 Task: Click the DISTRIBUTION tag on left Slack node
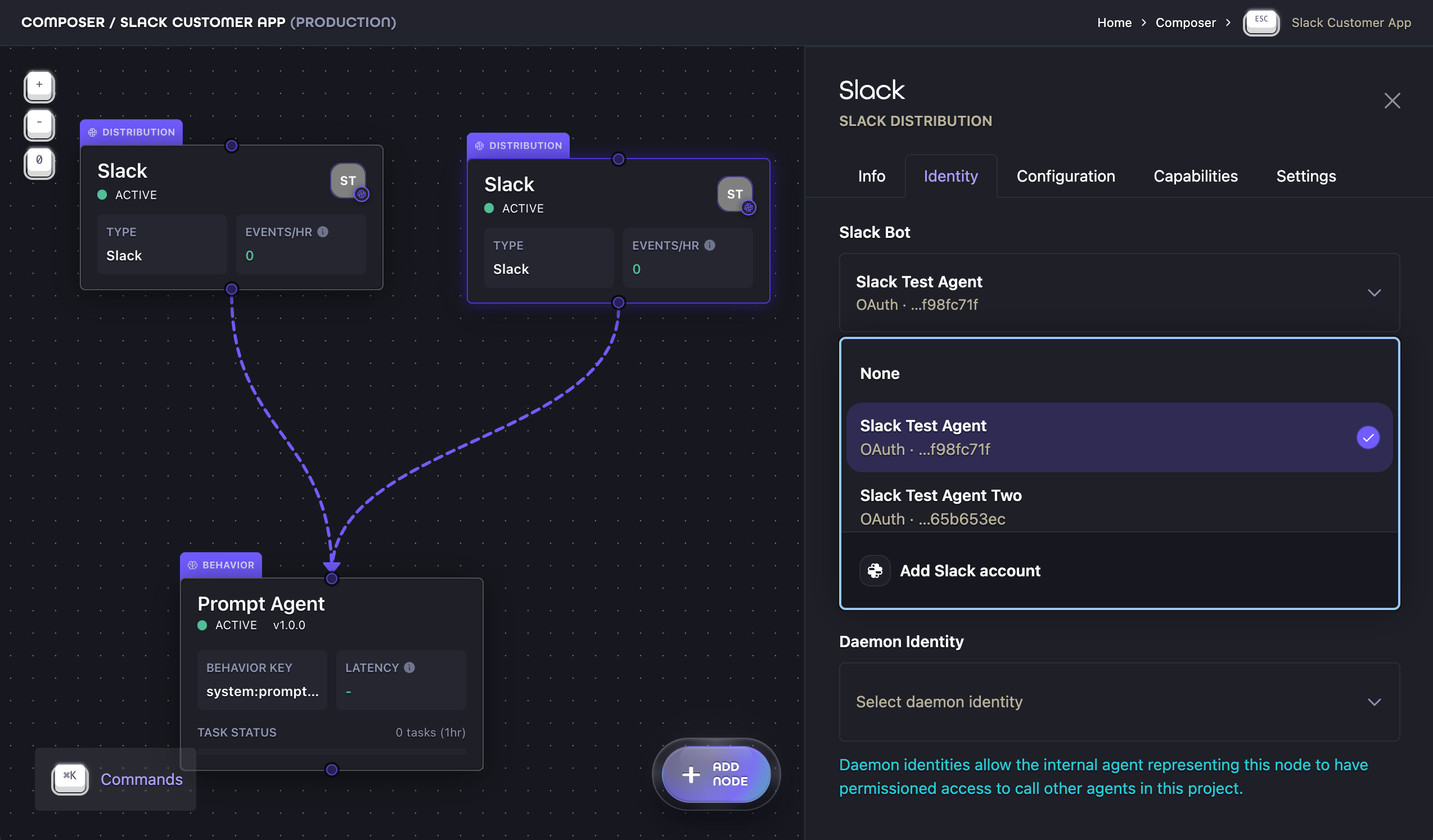tap(132, 132)
